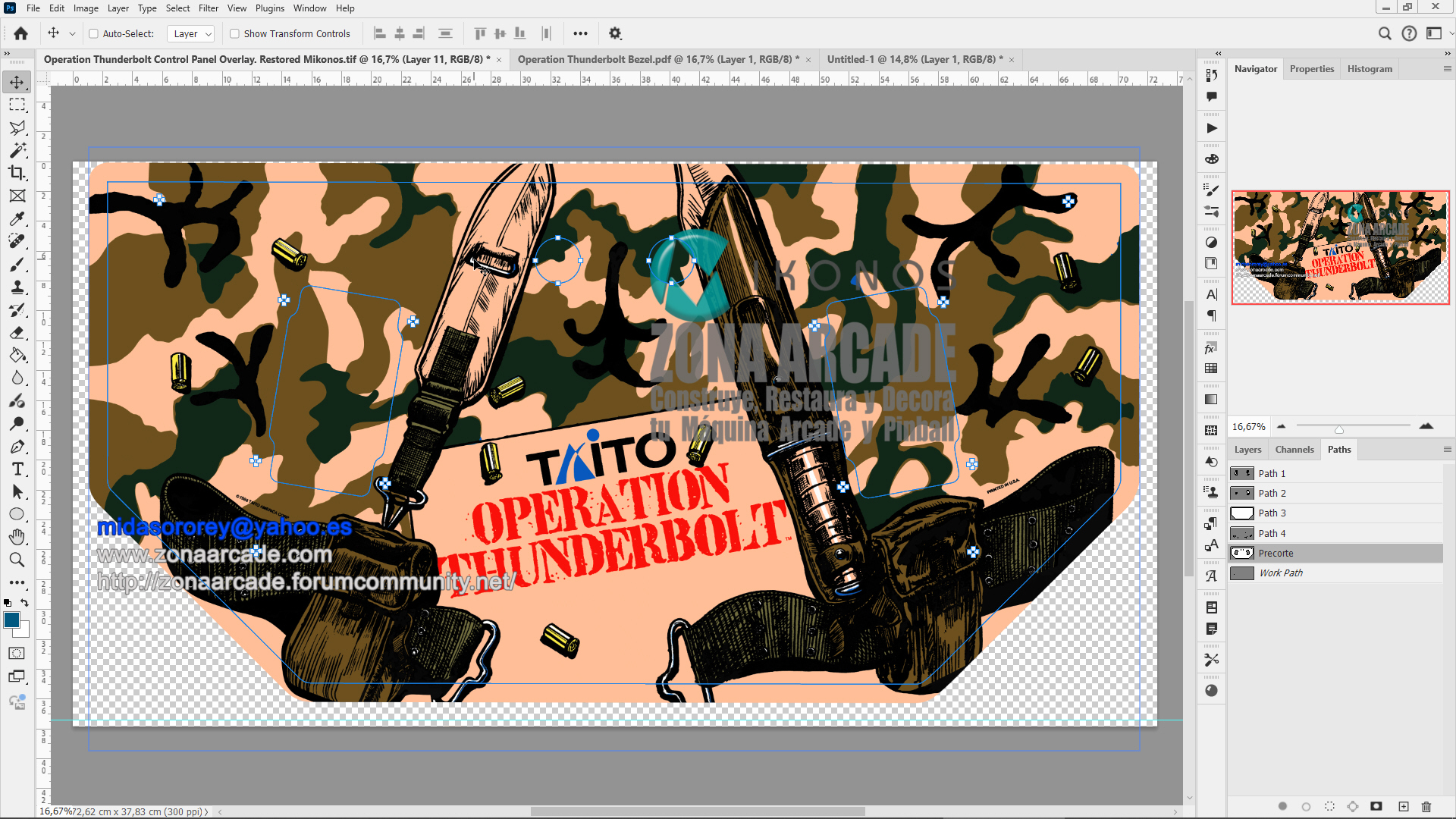Pick the Eyedropper tool

click(x=17, y=218)
